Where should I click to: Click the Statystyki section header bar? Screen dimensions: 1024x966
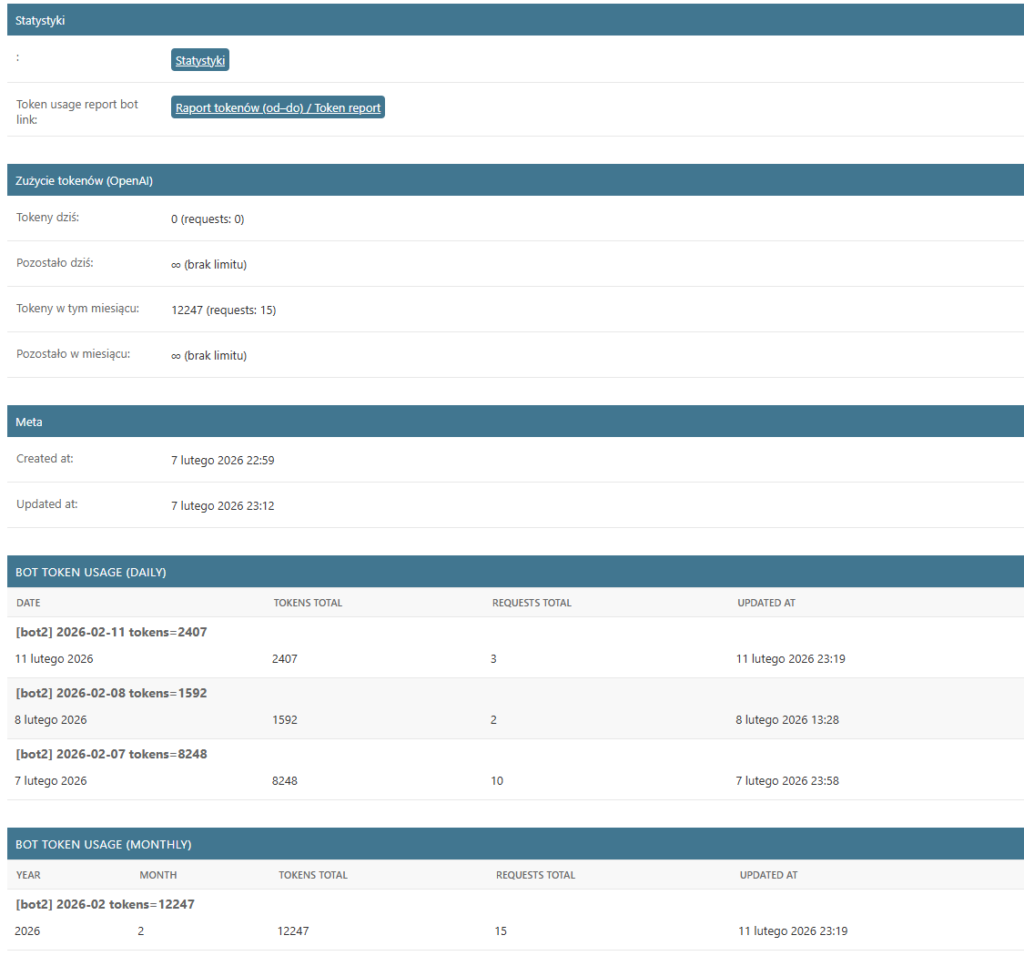coord(512,20)
